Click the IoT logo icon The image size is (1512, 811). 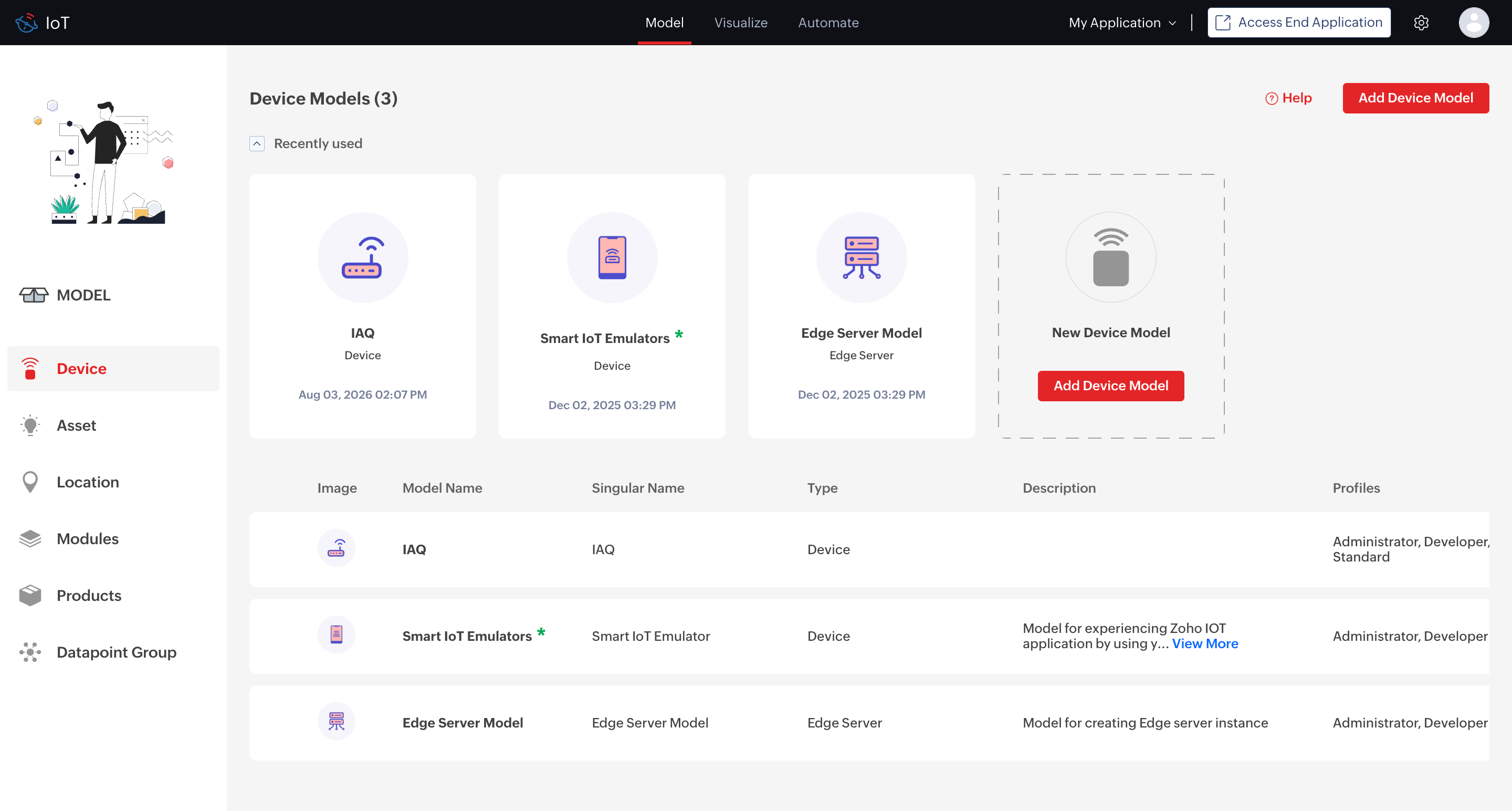(26, 23)
